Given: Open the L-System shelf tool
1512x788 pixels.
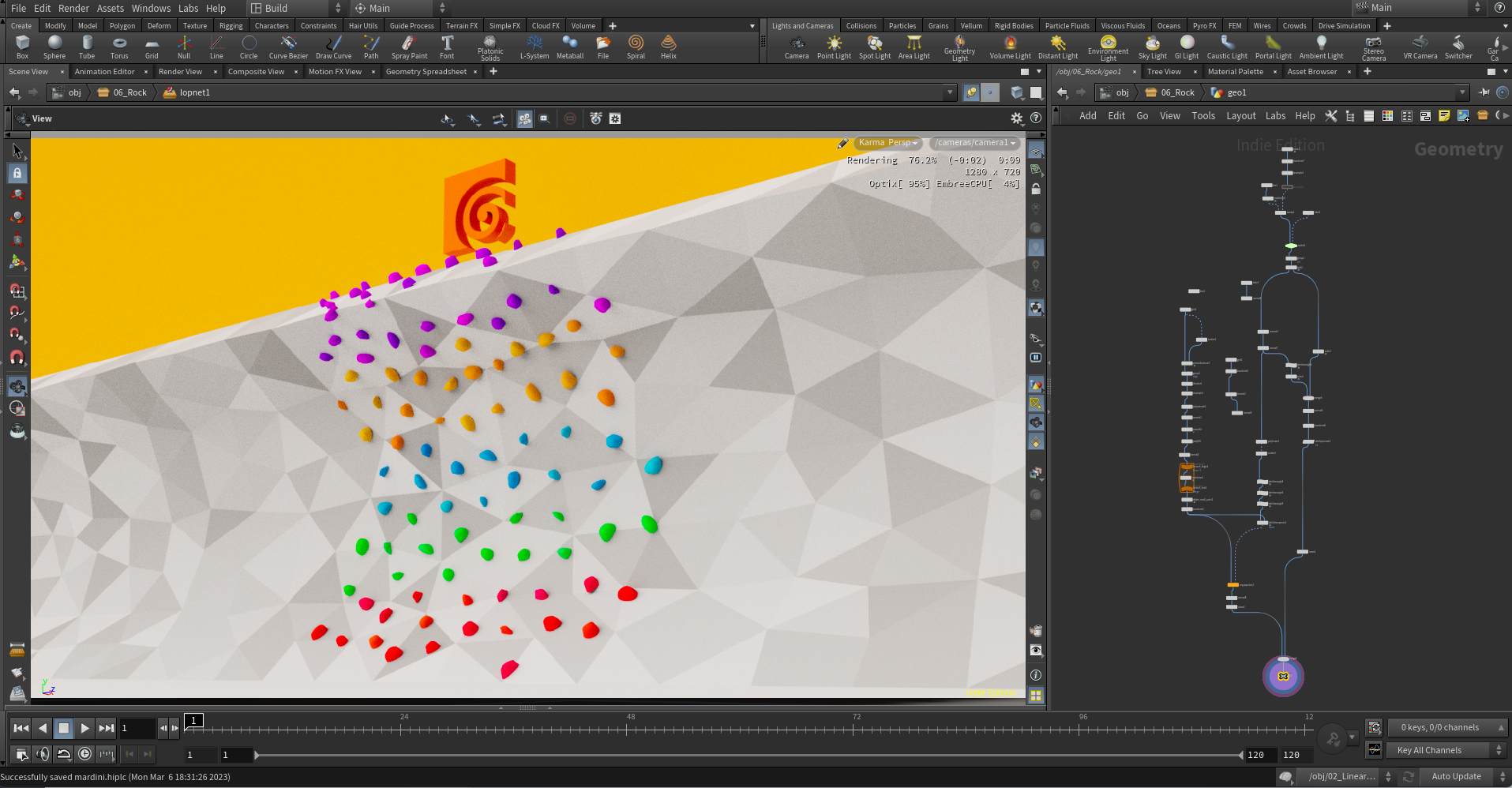Looking at the screenshot, I should tap(535, 47).
